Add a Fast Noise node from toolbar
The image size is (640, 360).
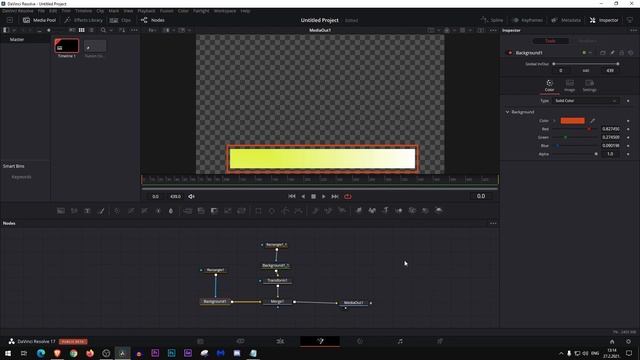point(74,211)
